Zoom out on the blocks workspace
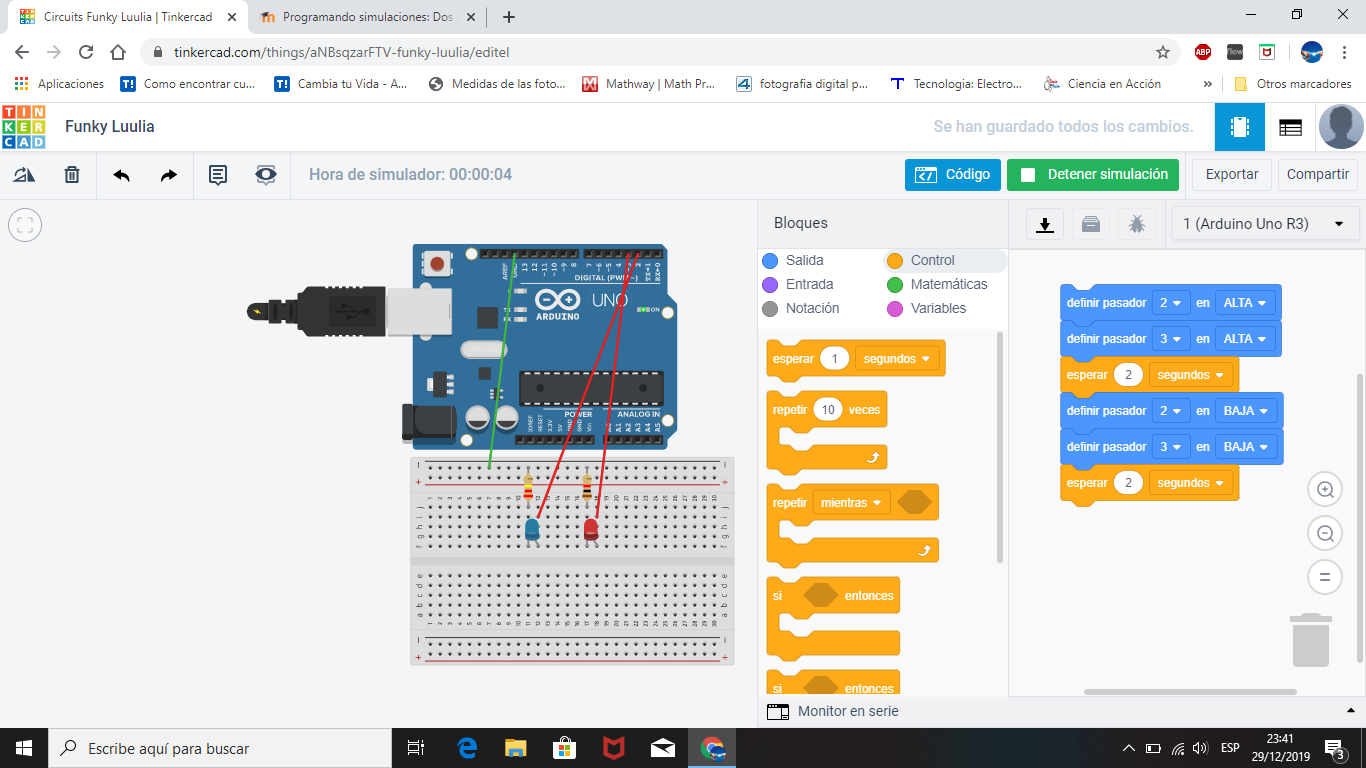The width and height of the screenshot is (1366, 768). tap(1325, 533)
